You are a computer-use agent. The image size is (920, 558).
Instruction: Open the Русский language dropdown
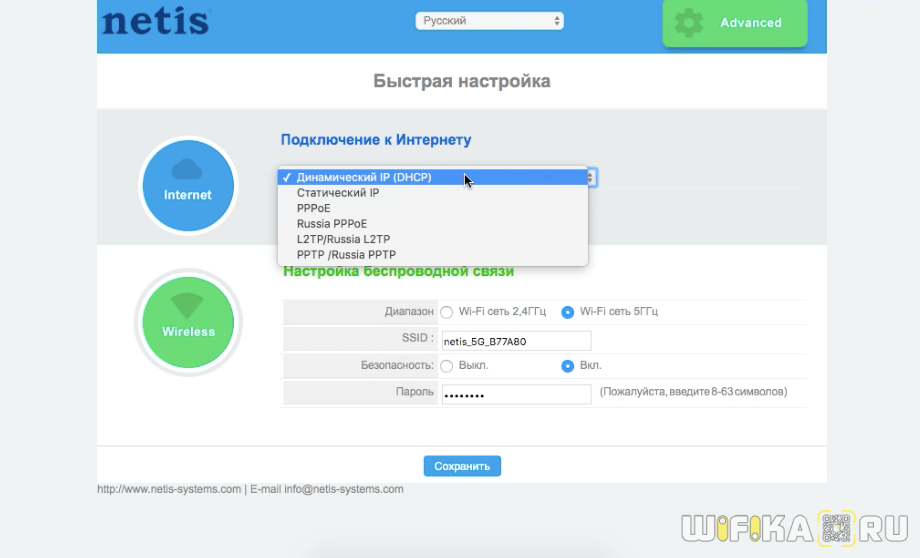click(489, 21)
